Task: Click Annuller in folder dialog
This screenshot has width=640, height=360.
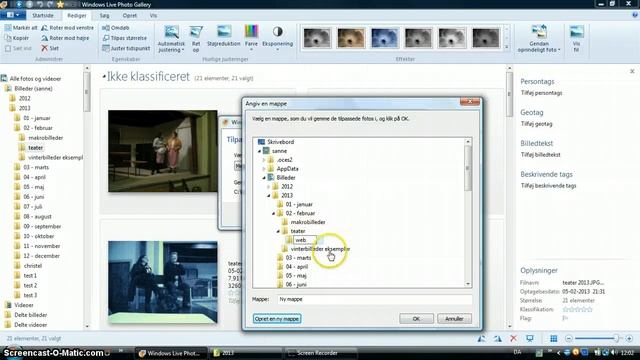Action: 454,319
